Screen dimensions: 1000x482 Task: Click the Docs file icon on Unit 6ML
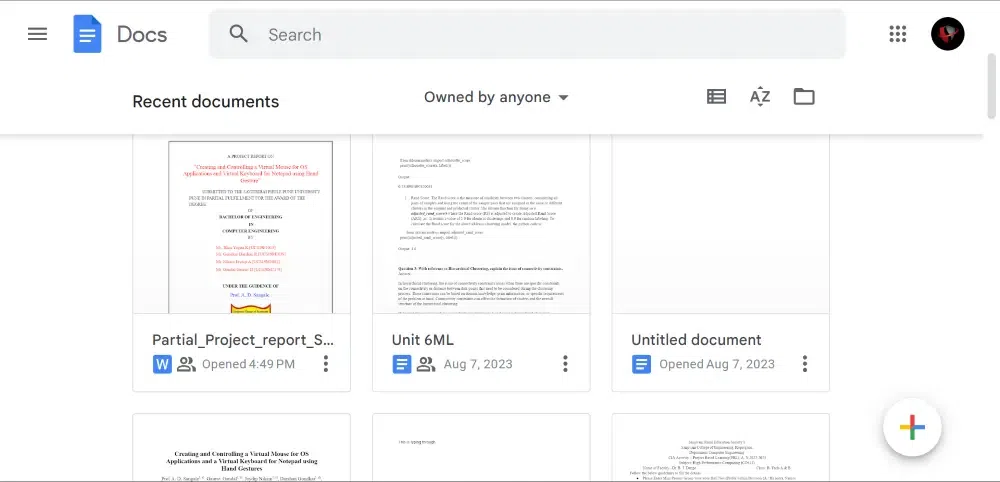pos(402,364)
